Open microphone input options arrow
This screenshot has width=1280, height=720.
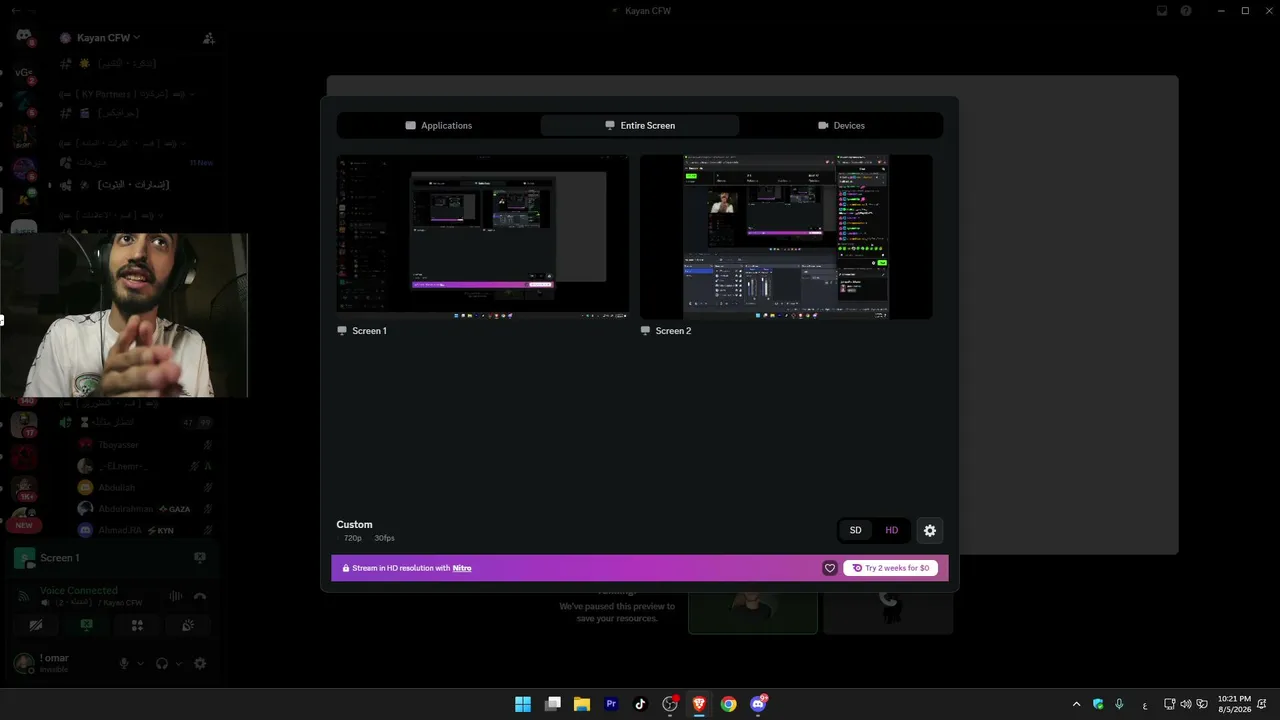140,663
